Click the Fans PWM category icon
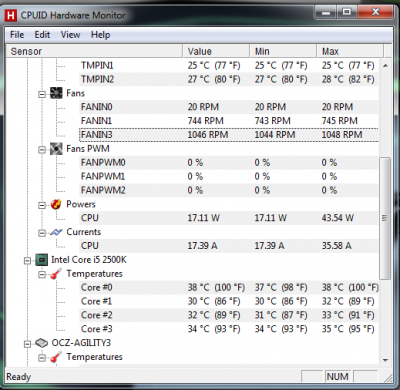This screenshot has height=390, width=400. (56, 149)
